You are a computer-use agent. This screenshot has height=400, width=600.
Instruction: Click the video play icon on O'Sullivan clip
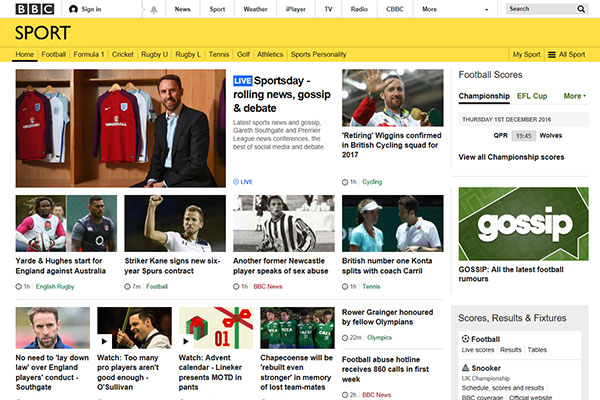point(104,341)
